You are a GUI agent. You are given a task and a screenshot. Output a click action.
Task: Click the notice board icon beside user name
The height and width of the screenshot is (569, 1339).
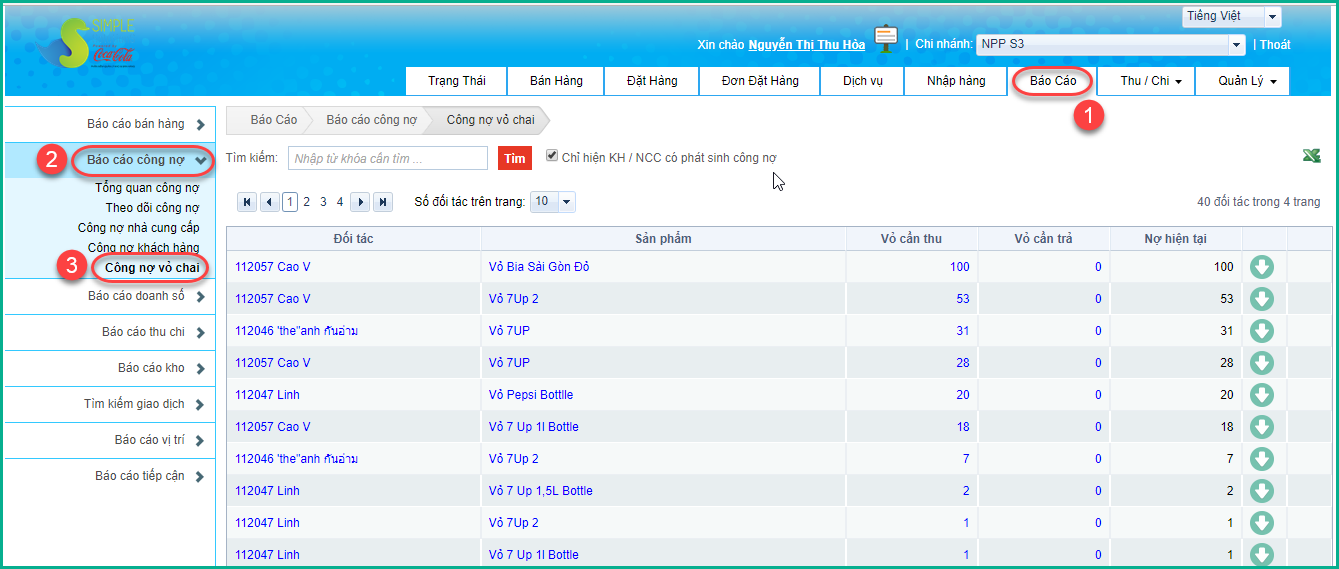(885, 40)
